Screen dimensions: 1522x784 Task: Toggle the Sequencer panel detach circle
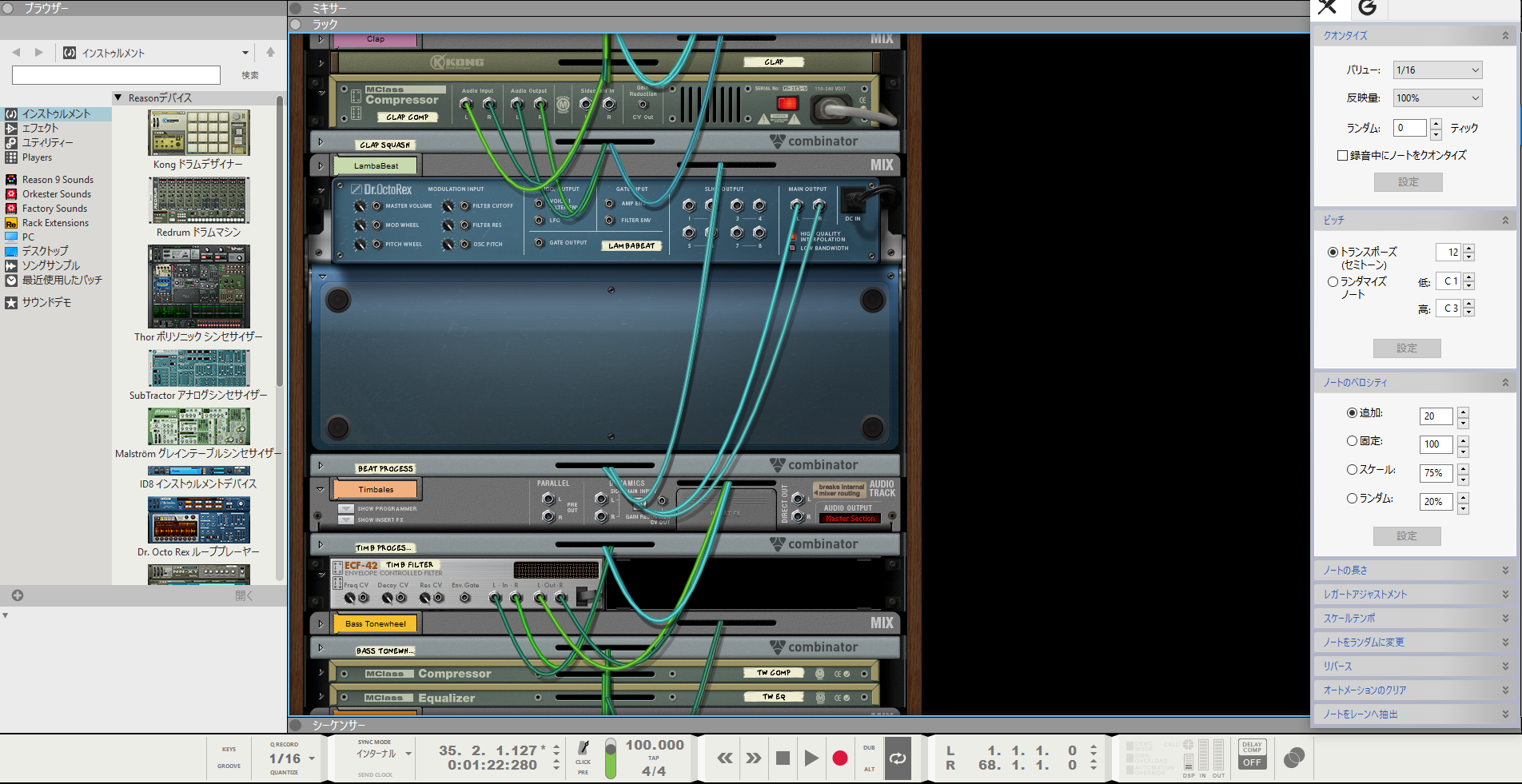tap(296, 725)
